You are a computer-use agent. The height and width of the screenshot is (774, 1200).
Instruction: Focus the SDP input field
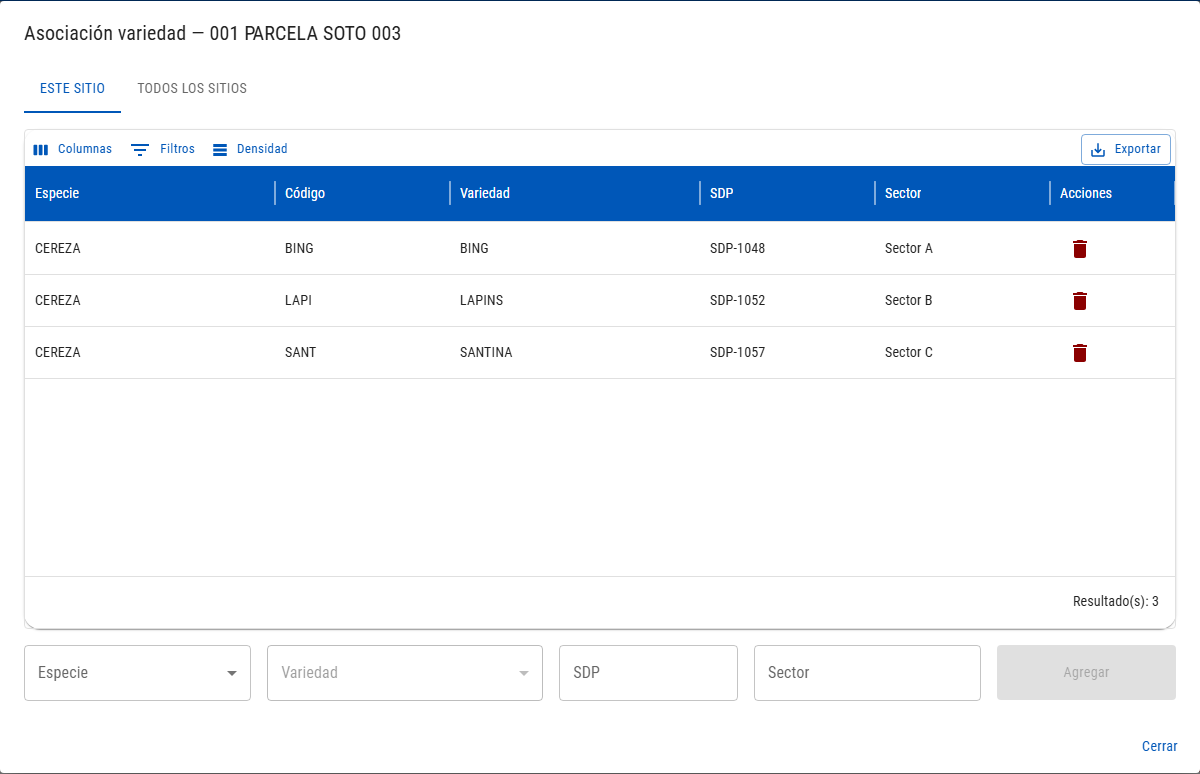click(x=648, y=673)
